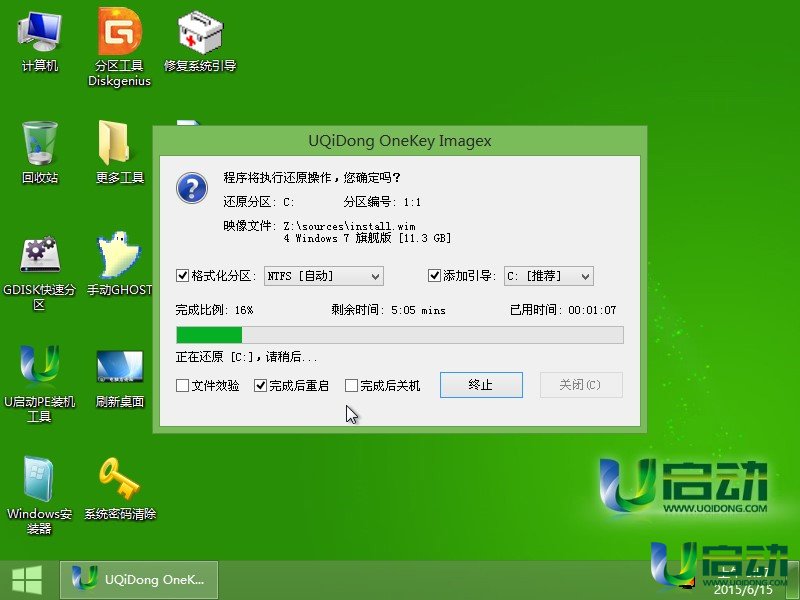Toggle the 添加引导 checkbox
The height and width of the screenshot is (600, 800).
[x=434, y=276]
